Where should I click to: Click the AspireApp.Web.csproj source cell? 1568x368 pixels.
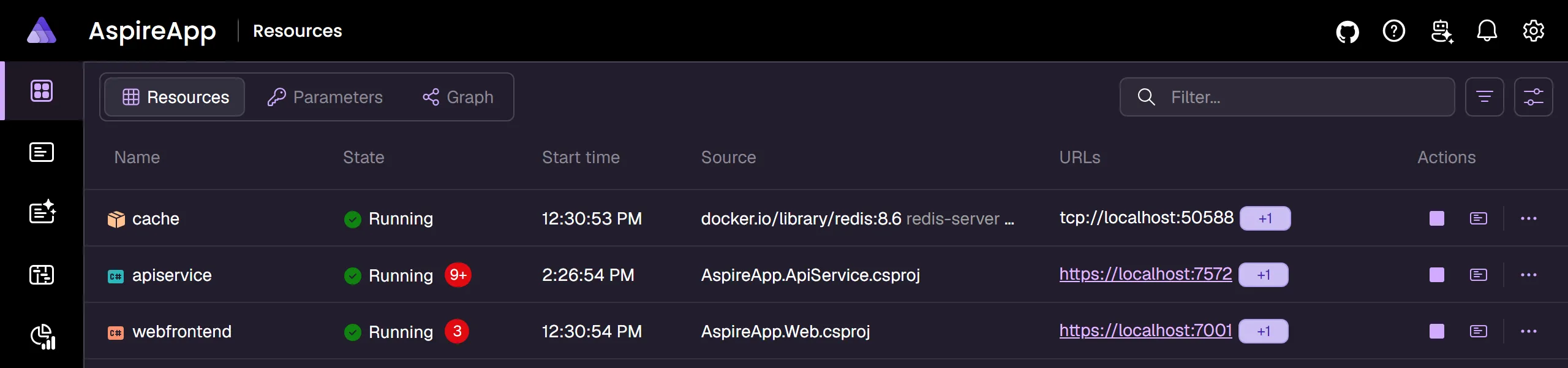785,332
